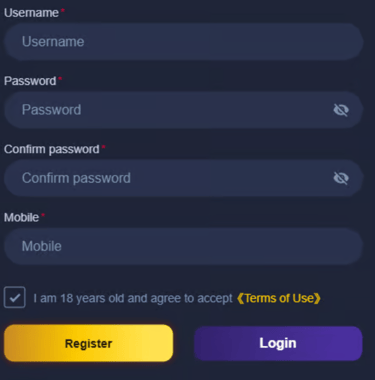Click into the Mobile input field
375x380 pixels.
tap(184, 246)
